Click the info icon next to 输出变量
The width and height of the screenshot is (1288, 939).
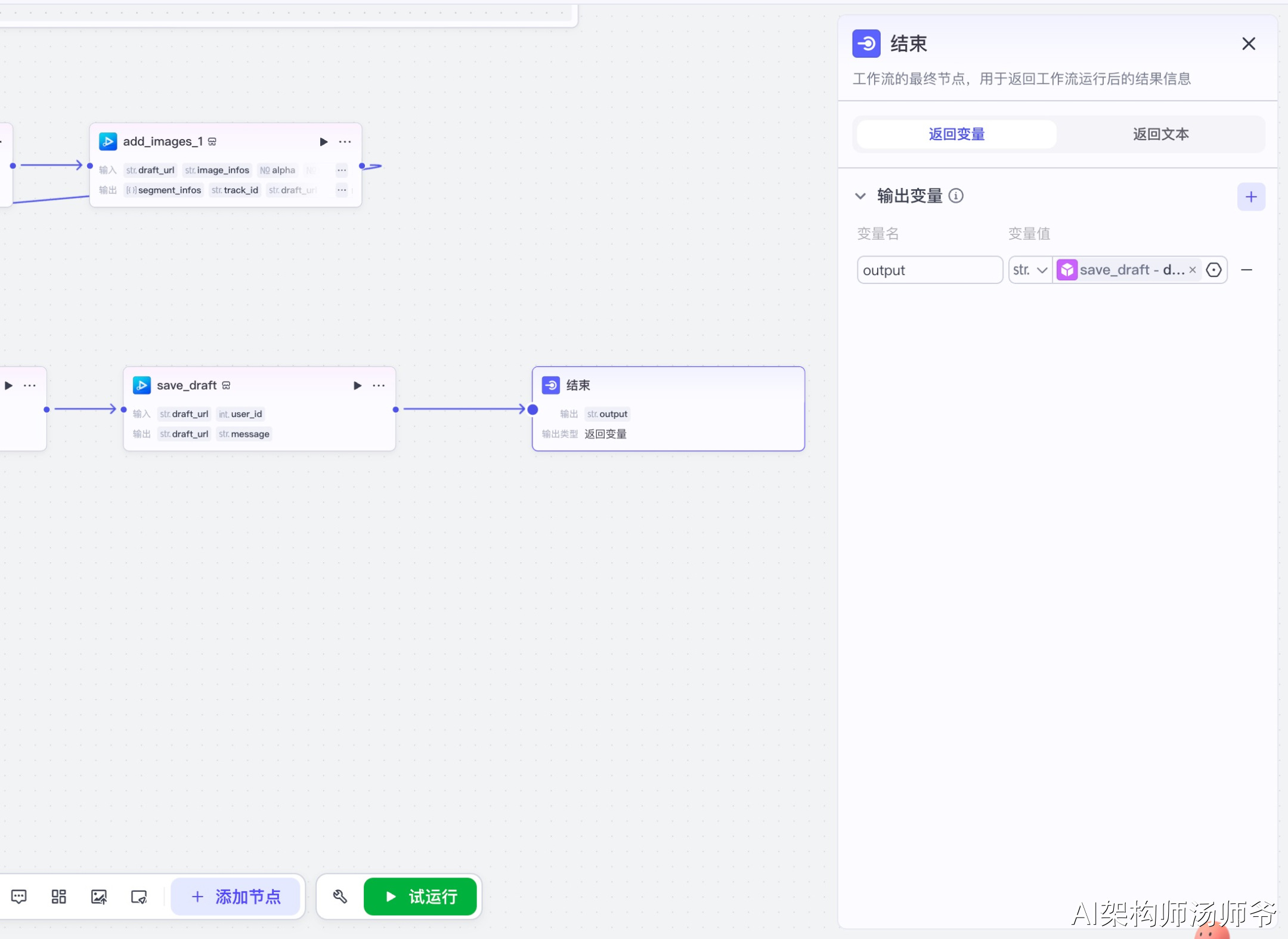click(956, 196)
